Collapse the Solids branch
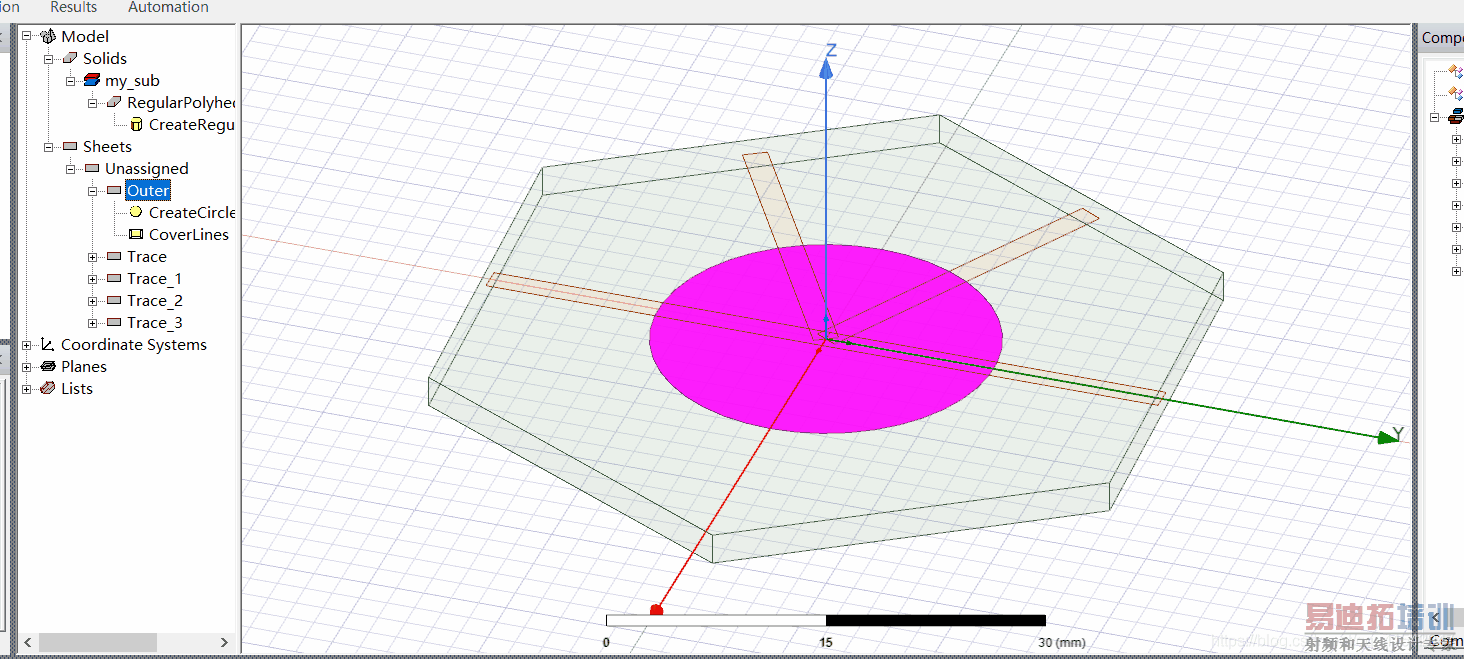The width and height of the screenshot is (1464, 659). click(49, 59)
